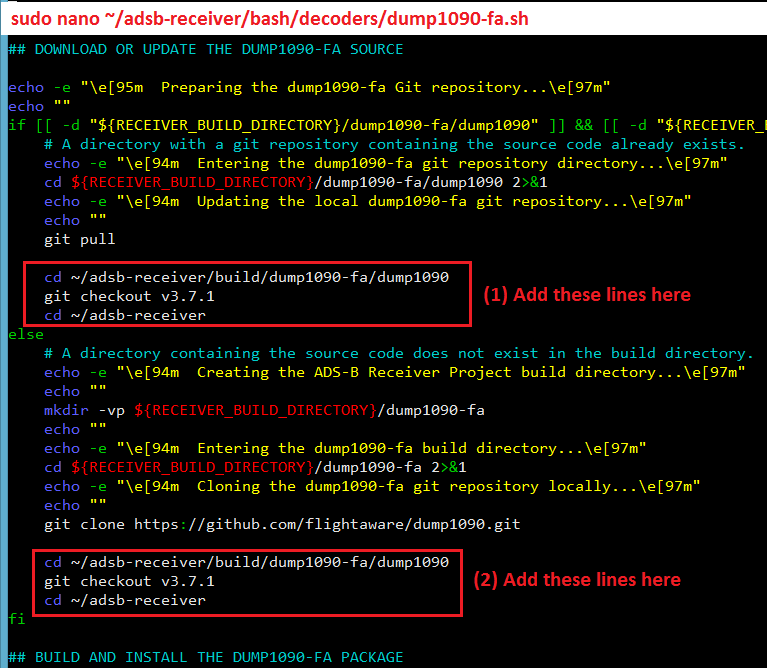Click the "## DOWNLOAD OR UPDATE THE DUMP1090-FA SOURCE" comment
Screen dimensions: 767x668
pyautogui.click(x=206, y=49)
